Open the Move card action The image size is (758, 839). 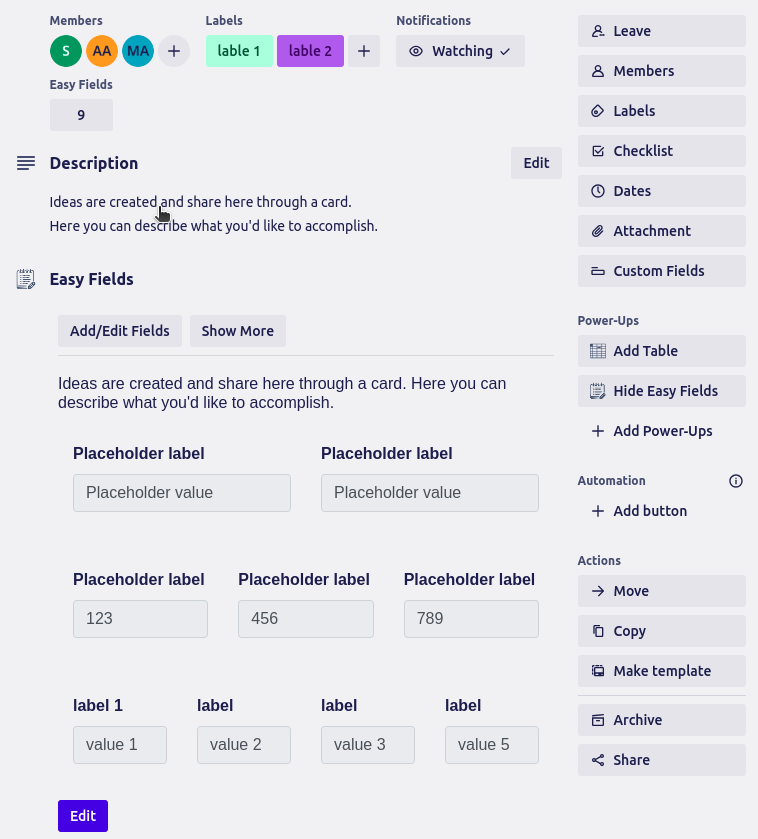662,591
